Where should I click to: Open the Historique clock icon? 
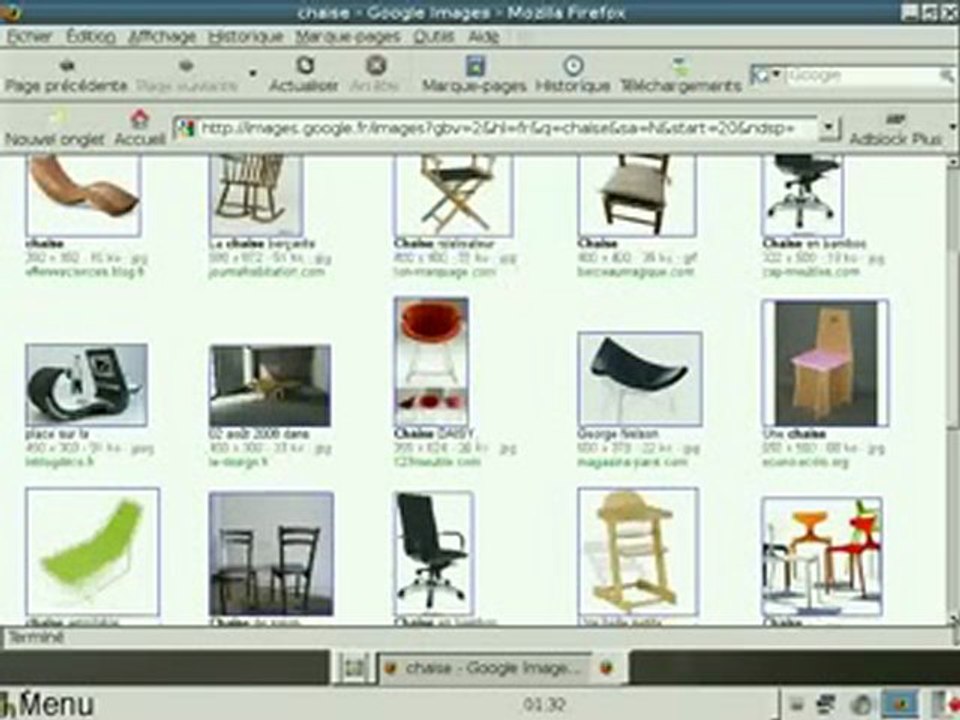tap(572, 65)
